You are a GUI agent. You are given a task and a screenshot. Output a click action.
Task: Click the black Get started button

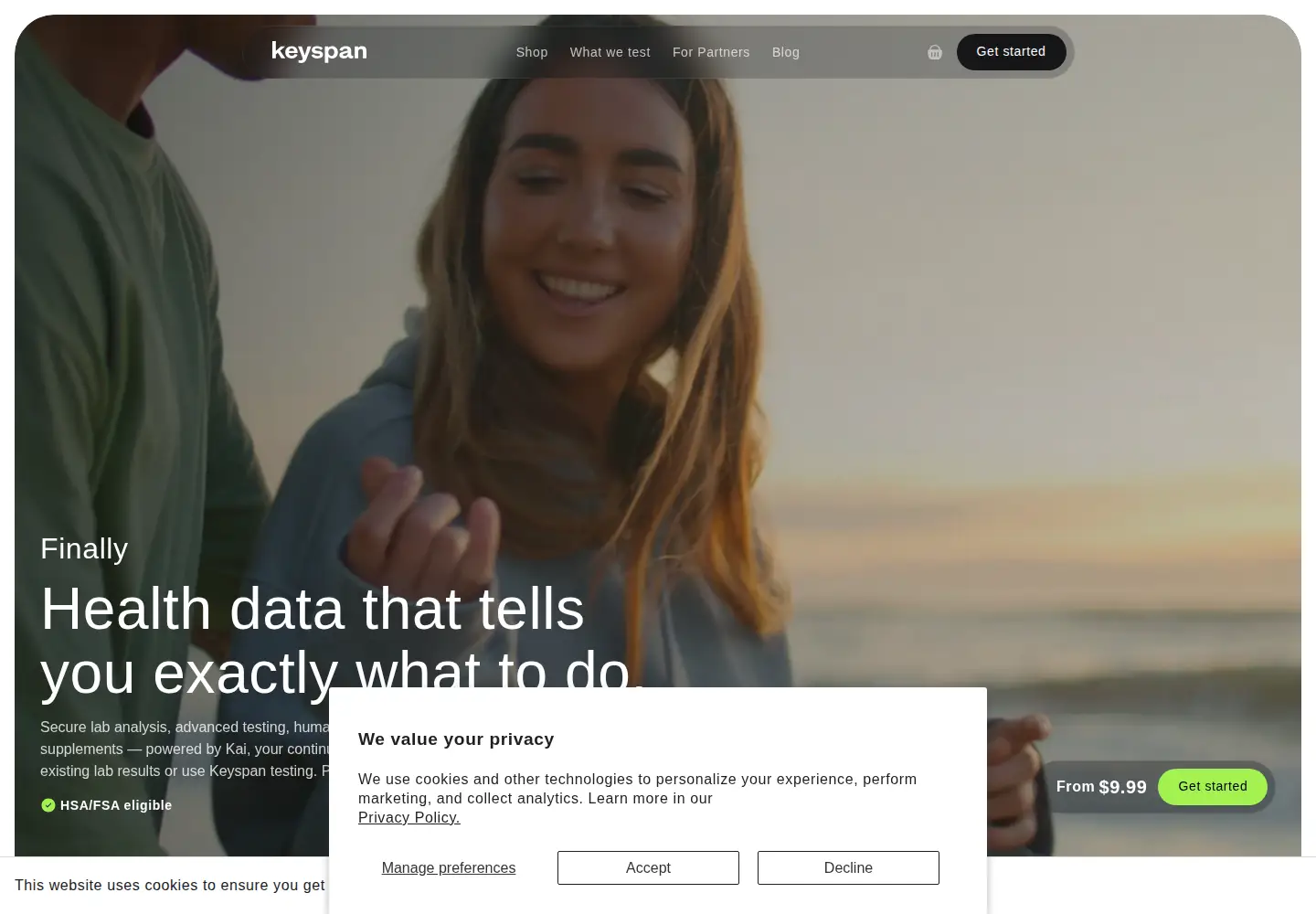coord(1011,52)
